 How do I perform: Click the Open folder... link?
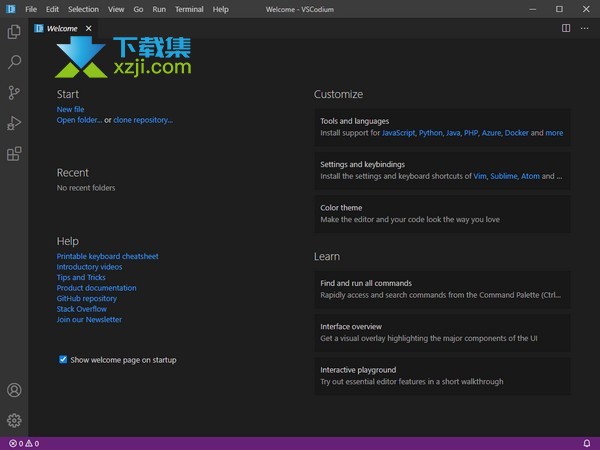(x=79, y=120)
